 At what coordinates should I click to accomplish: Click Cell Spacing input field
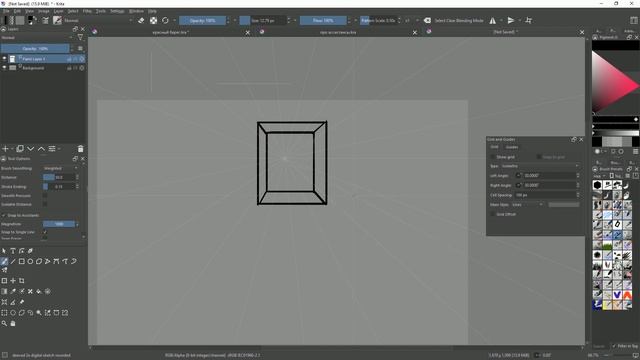(x=545, y=195)
